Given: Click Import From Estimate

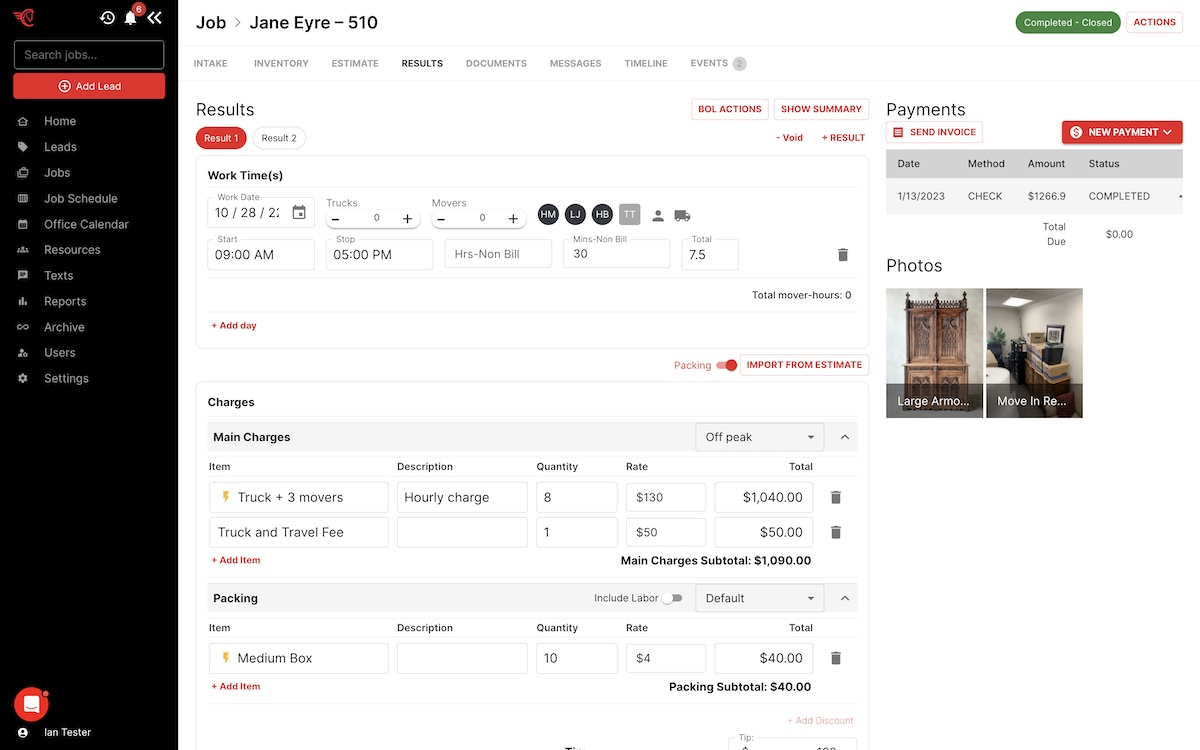Looking at the screenshot, I should (x=804, y=365).
